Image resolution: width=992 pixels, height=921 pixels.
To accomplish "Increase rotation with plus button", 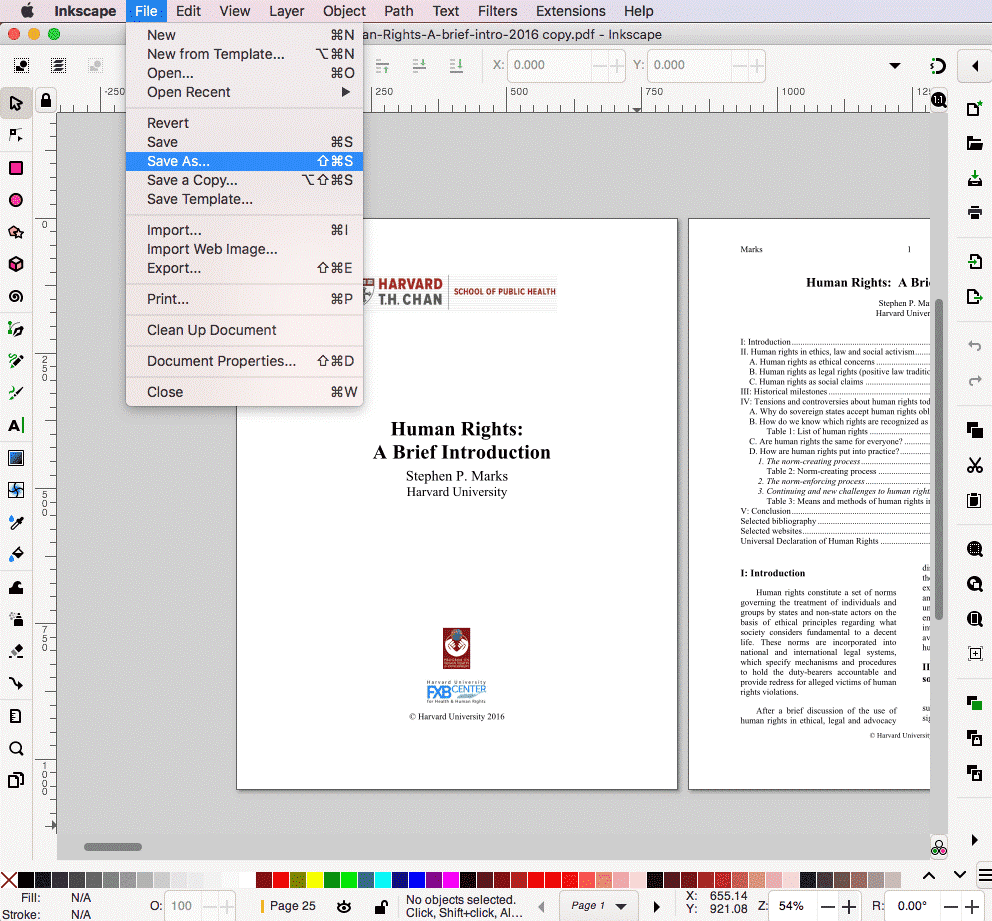I will pyautogui.click(x=972, y=906).
